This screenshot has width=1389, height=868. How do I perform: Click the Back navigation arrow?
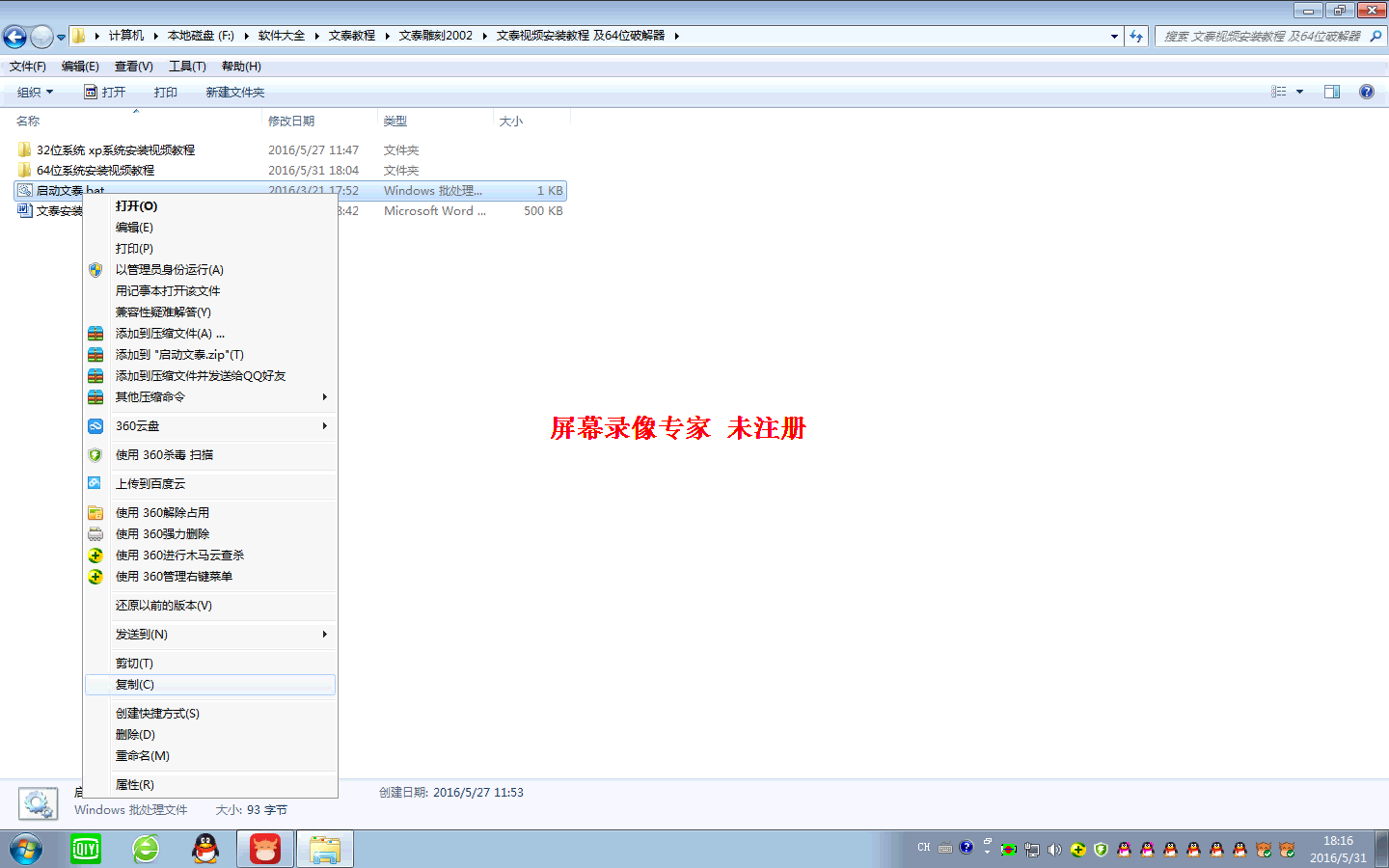pyautogui.click(x=14, y=37)
